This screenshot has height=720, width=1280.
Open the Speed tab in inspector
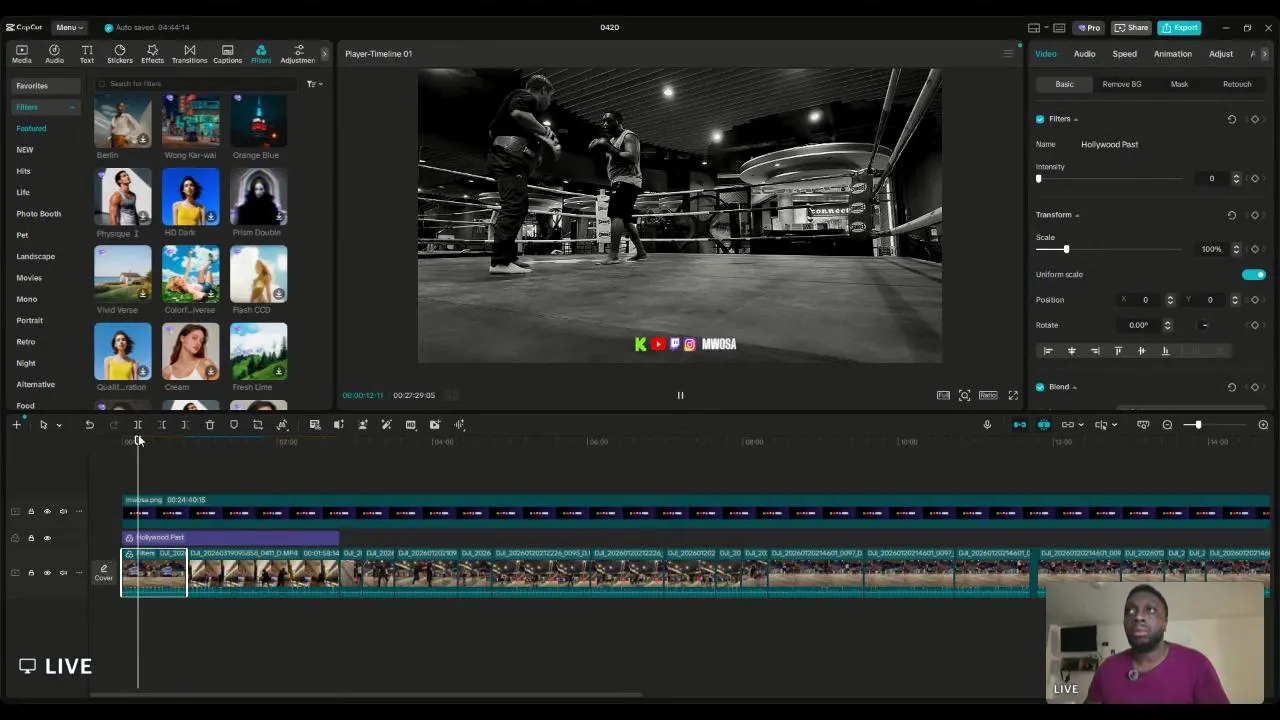pyautogui.click(x=1124, y=54)
